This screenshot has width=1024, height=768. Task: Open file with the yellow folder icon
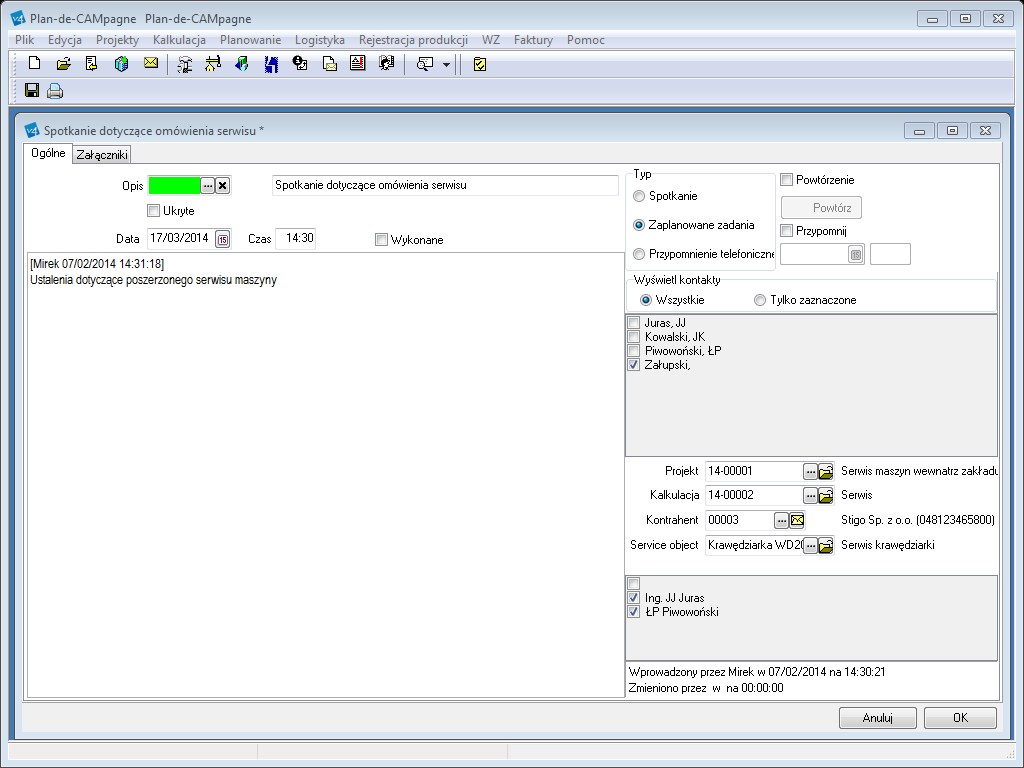[63, 63]
